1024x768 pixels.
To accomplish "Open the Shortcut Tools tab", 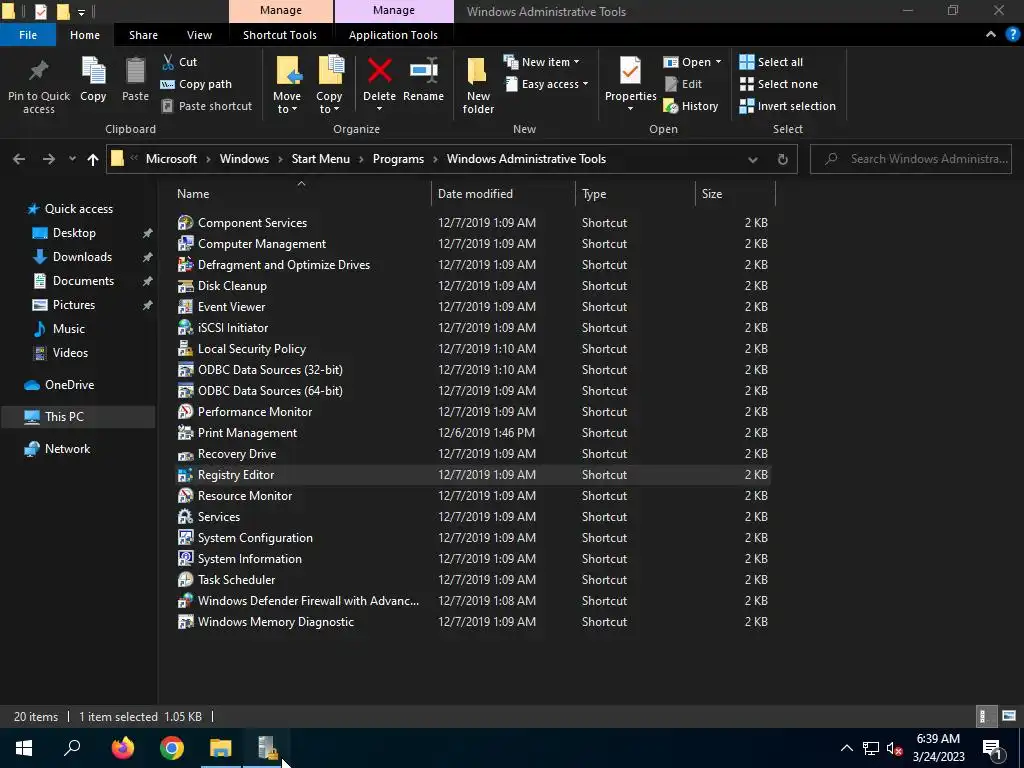I will tap(280, 35).
